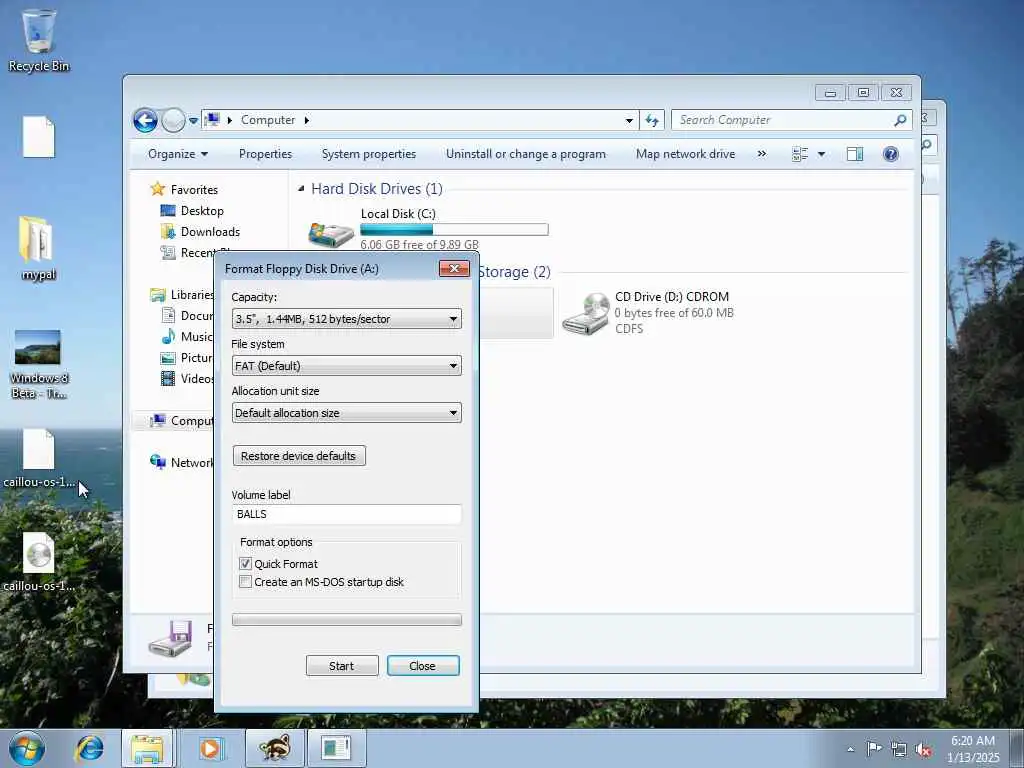Select Music library in navigation pane

[196, 337]
